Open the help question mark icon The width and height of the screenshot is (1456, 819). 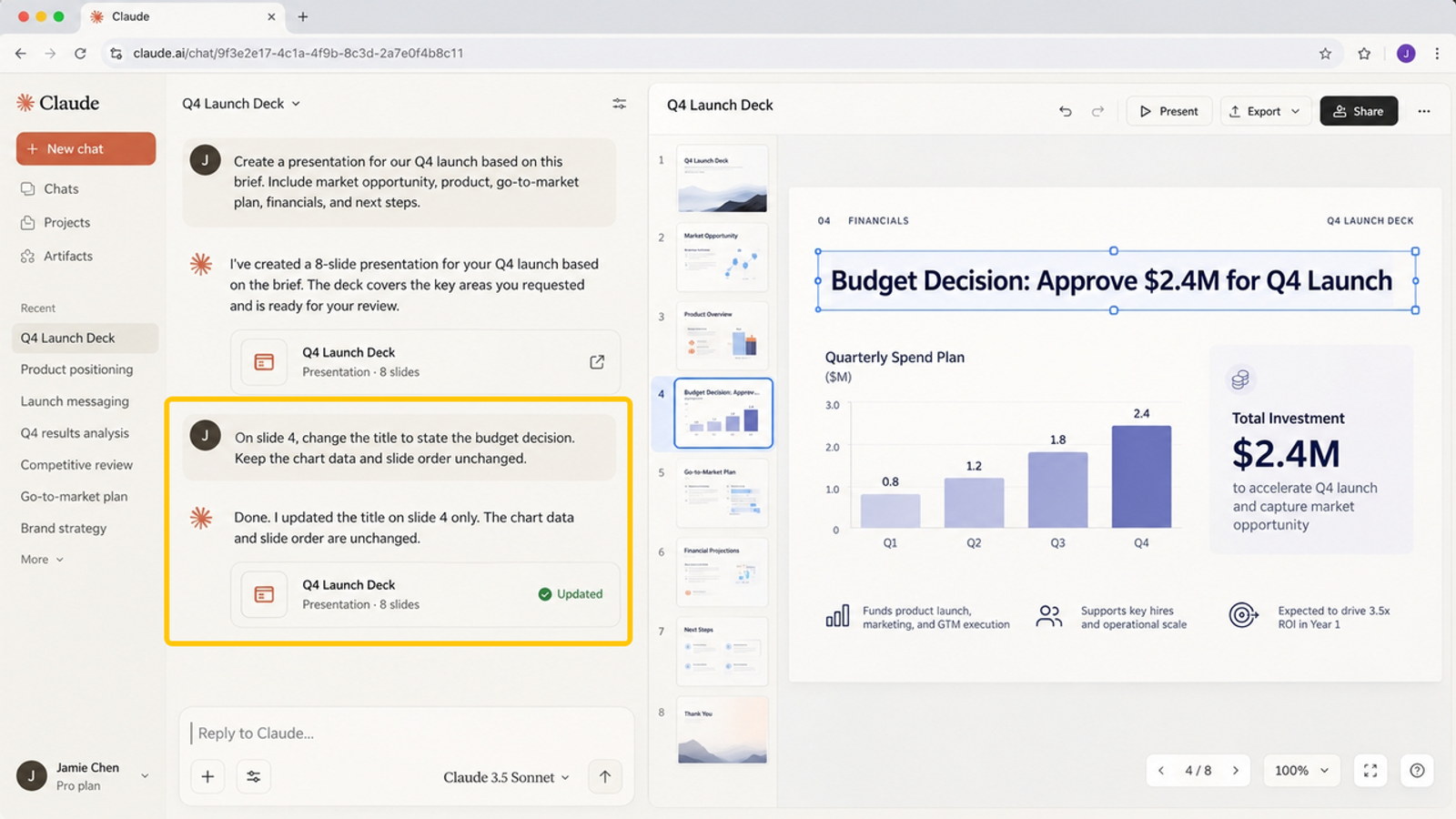[1417, 771]
